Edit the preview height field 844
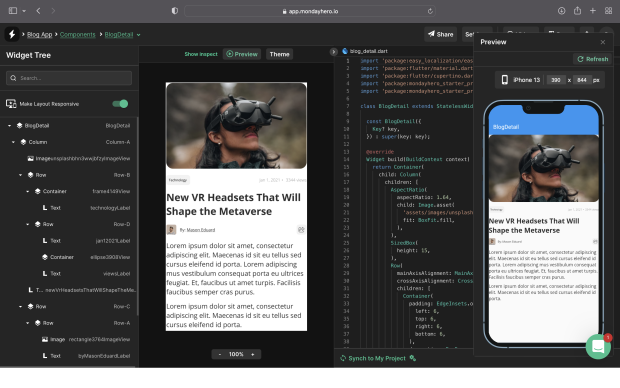This screenshot has width=620, height=388. pyautogui.click(x=582, y=80)
